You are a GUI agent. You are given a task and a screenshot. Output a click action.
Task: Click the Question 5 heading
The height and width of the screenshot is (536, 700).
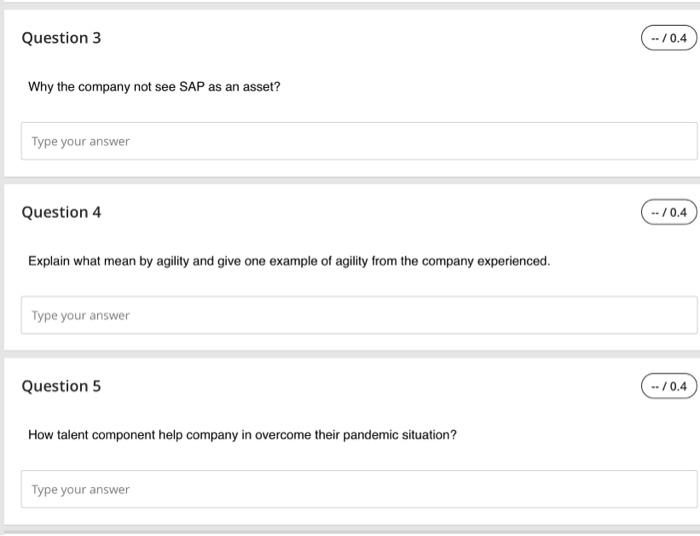point(61,386)
